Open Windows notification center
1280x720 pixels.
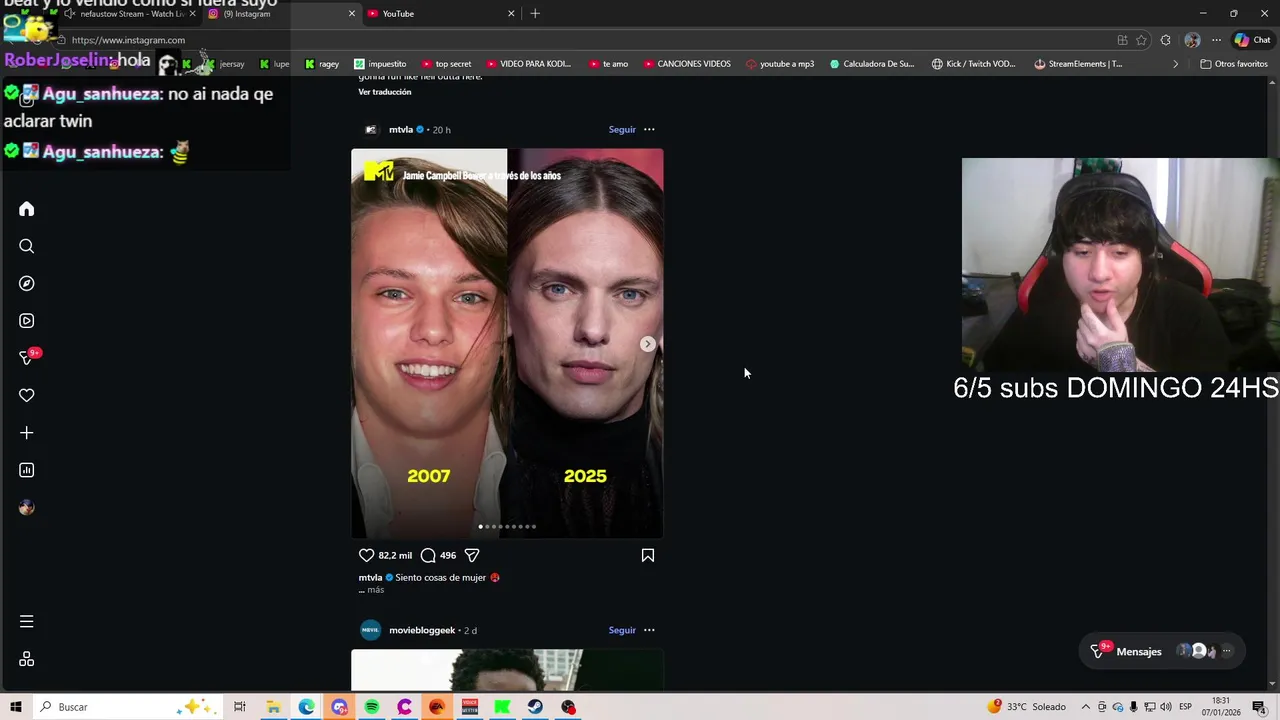pos(1260,707)
